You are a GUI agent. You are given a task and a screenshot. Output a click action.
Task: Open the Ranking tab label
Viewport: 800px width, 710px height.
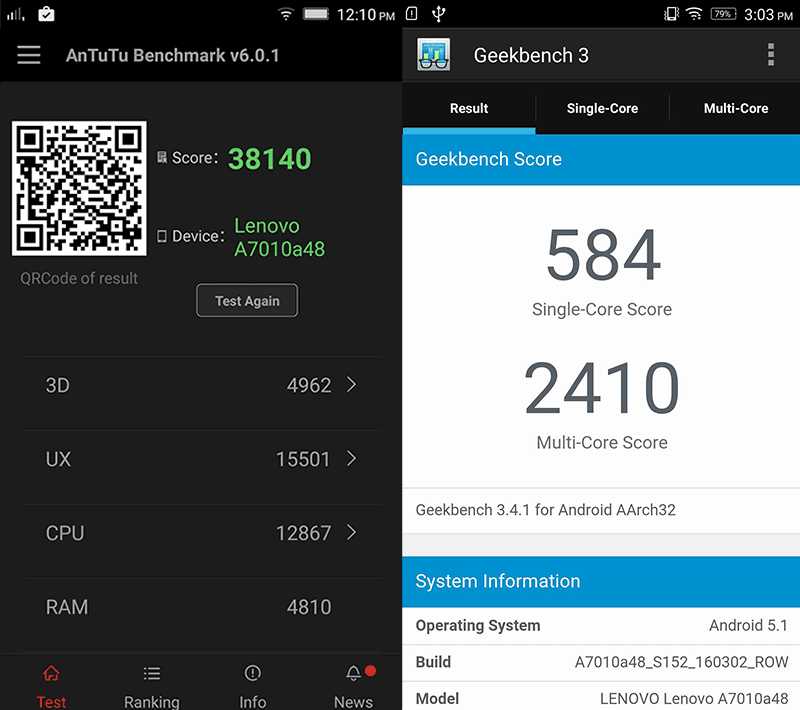click(x=152, y=702)
